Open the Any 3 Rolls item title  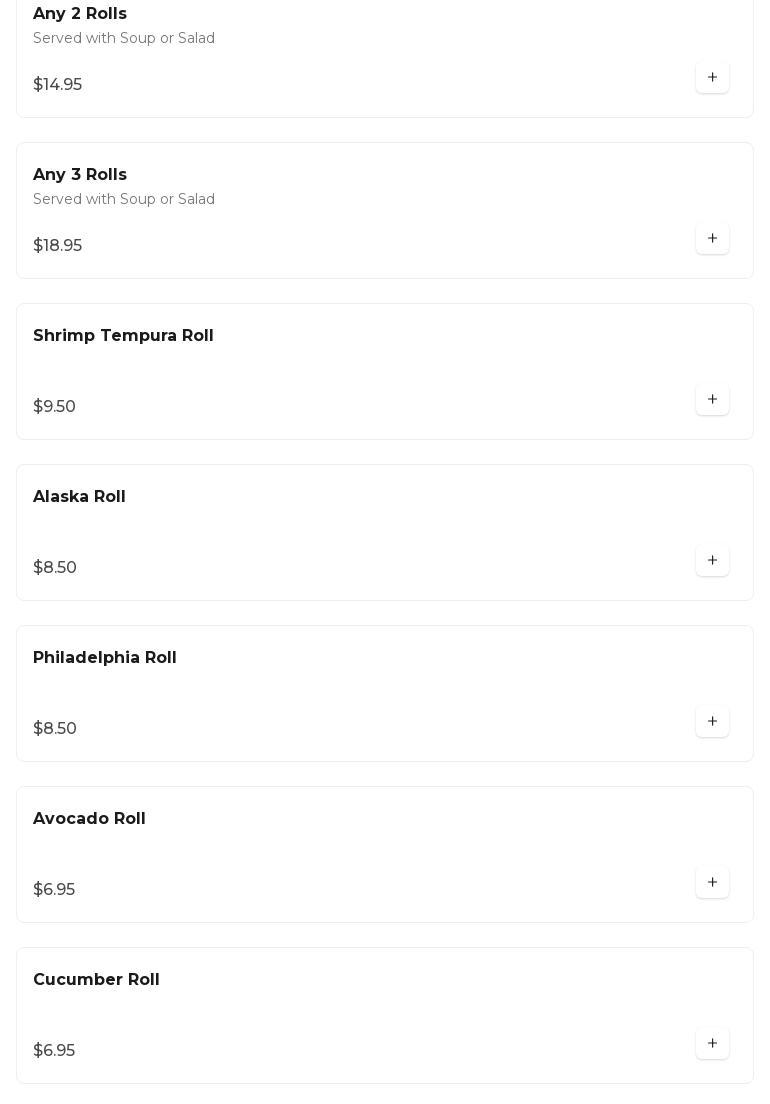tap(80, 174)
